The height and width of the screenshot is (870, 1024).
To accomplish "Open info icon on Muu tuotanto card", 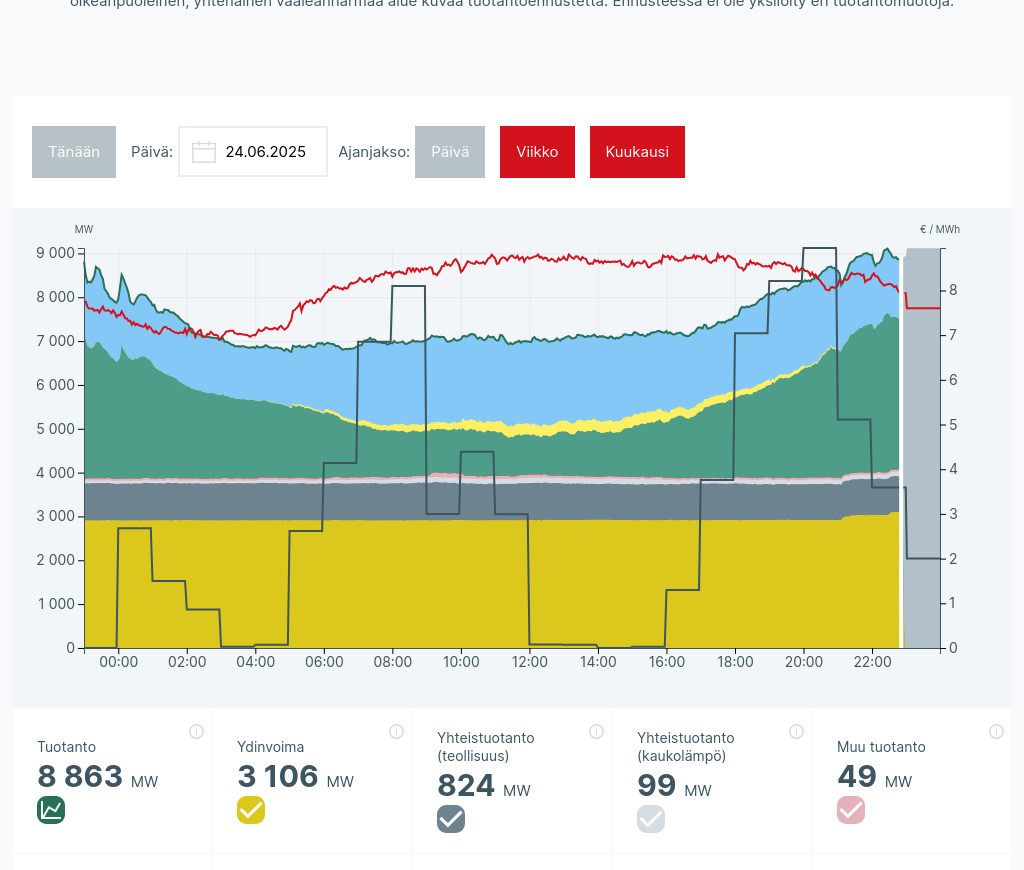I will pos(996,732).
